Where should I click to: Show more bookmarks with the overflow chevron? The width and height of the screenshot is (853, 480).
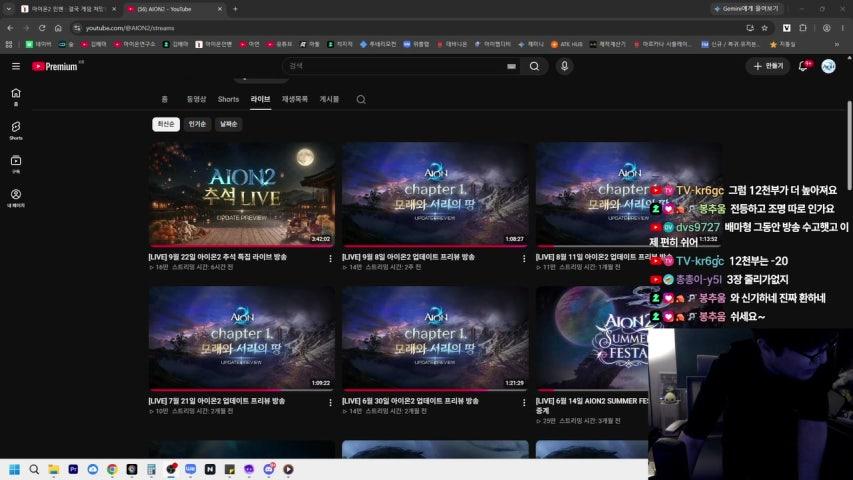pyautogui.click(x=837, y=44)
